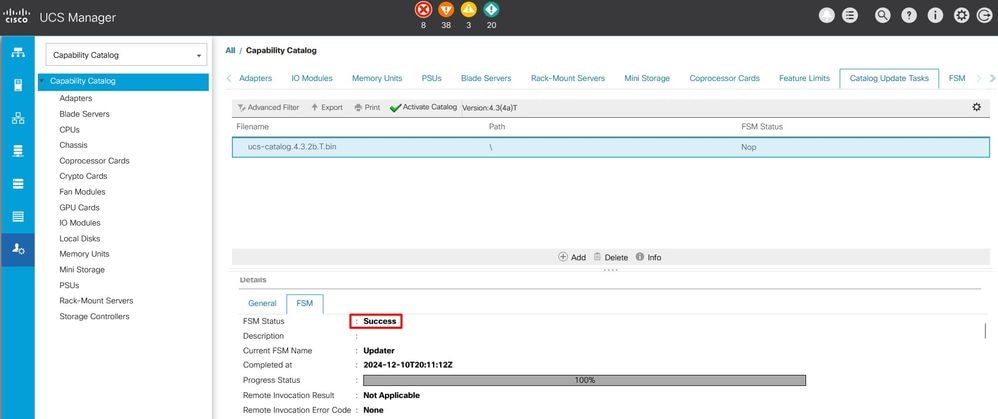The height and width of the screenshot is (419, 998).
Task: Collapse the Capability Catalog tree node
Action: [x=43, y=81]
